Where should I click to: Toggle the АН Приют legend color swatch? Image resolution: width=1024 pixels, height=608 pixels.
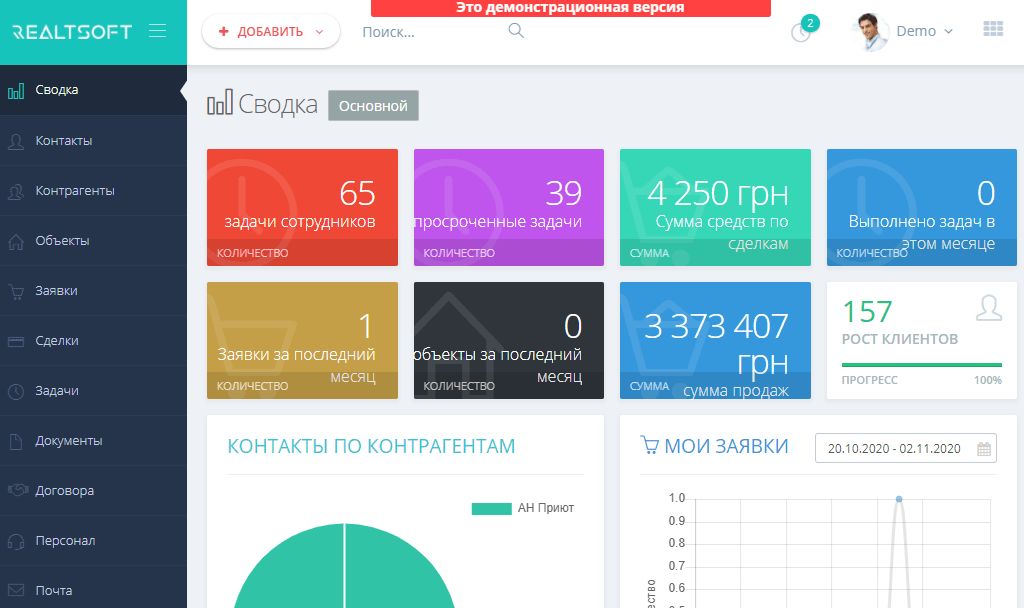(x=491, y=508)
